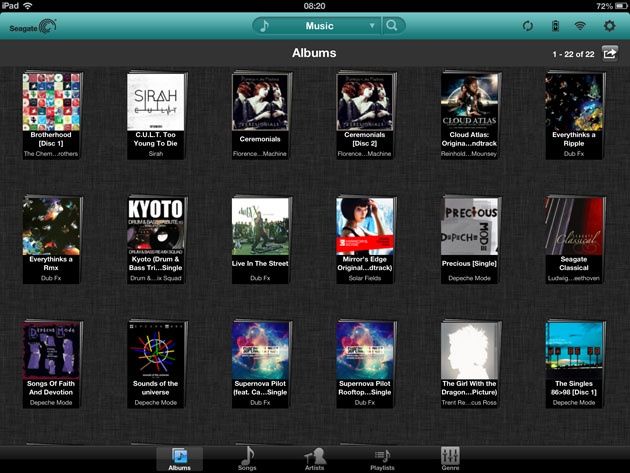Check the device battery status icon
Image resolution: width=630 pixels, height=473 pixels.
click(x=555, y=26)
